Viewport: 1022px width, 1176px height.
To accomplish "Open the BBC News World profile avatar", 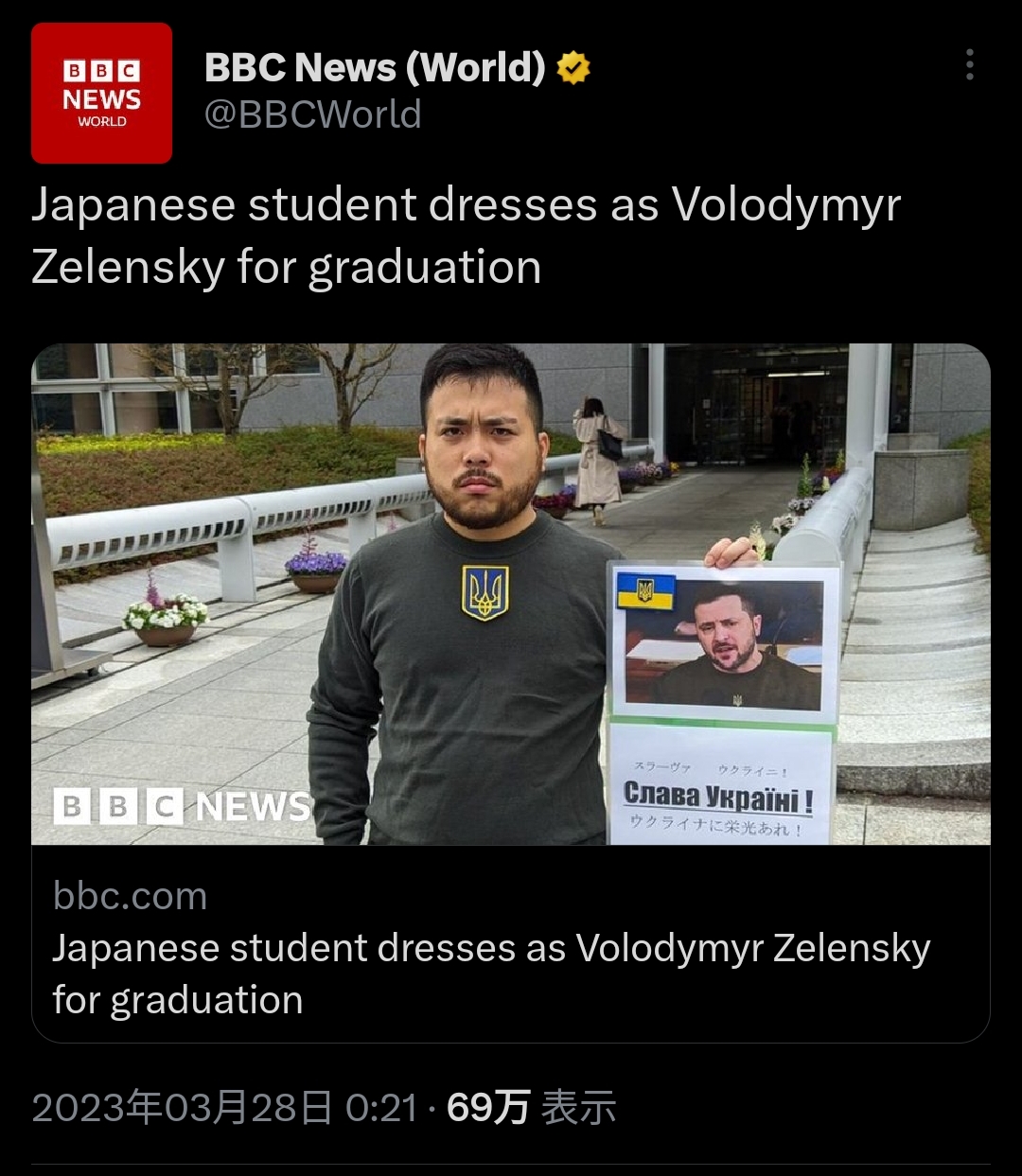I will click(101, 93).
